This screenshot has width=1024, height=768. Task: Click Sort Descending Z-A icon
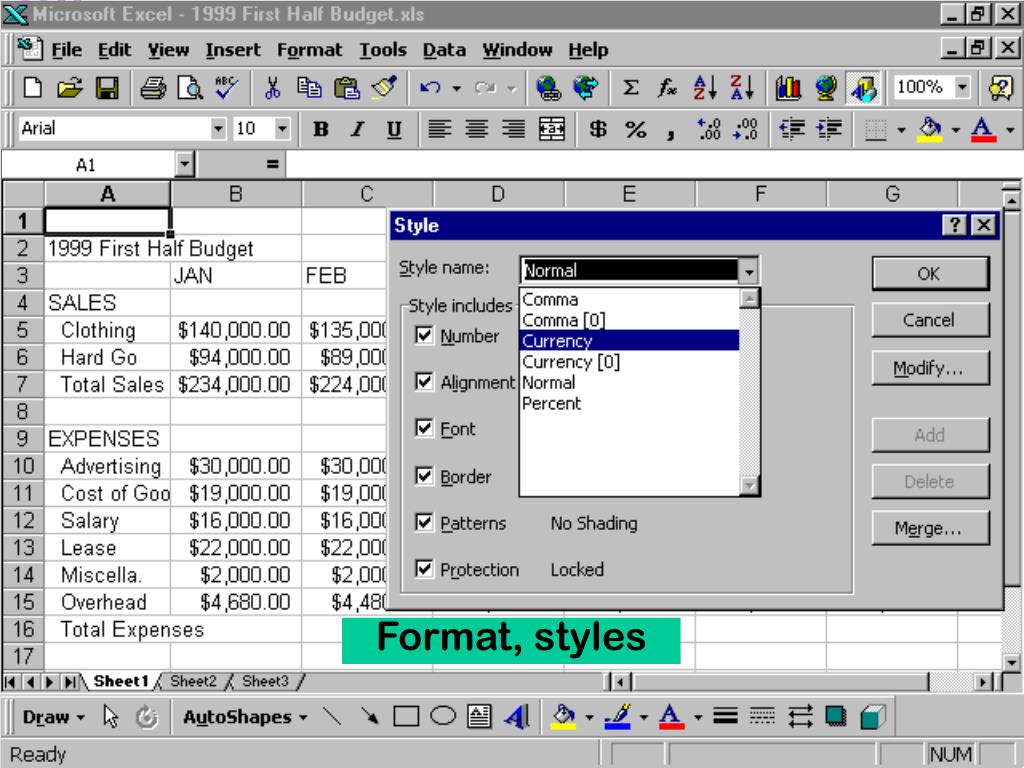tap(742, 88)
